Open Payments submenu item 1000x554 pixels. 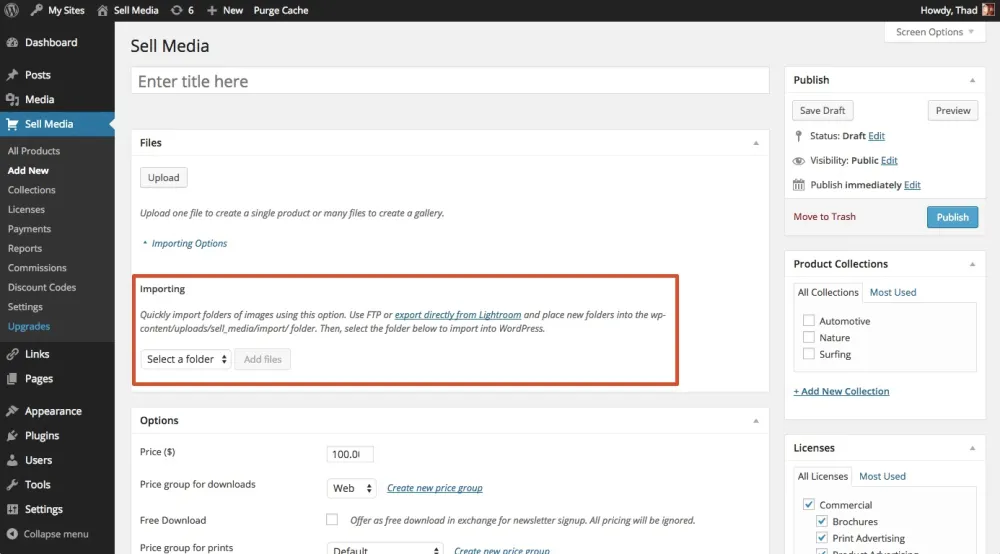(29, 229)
